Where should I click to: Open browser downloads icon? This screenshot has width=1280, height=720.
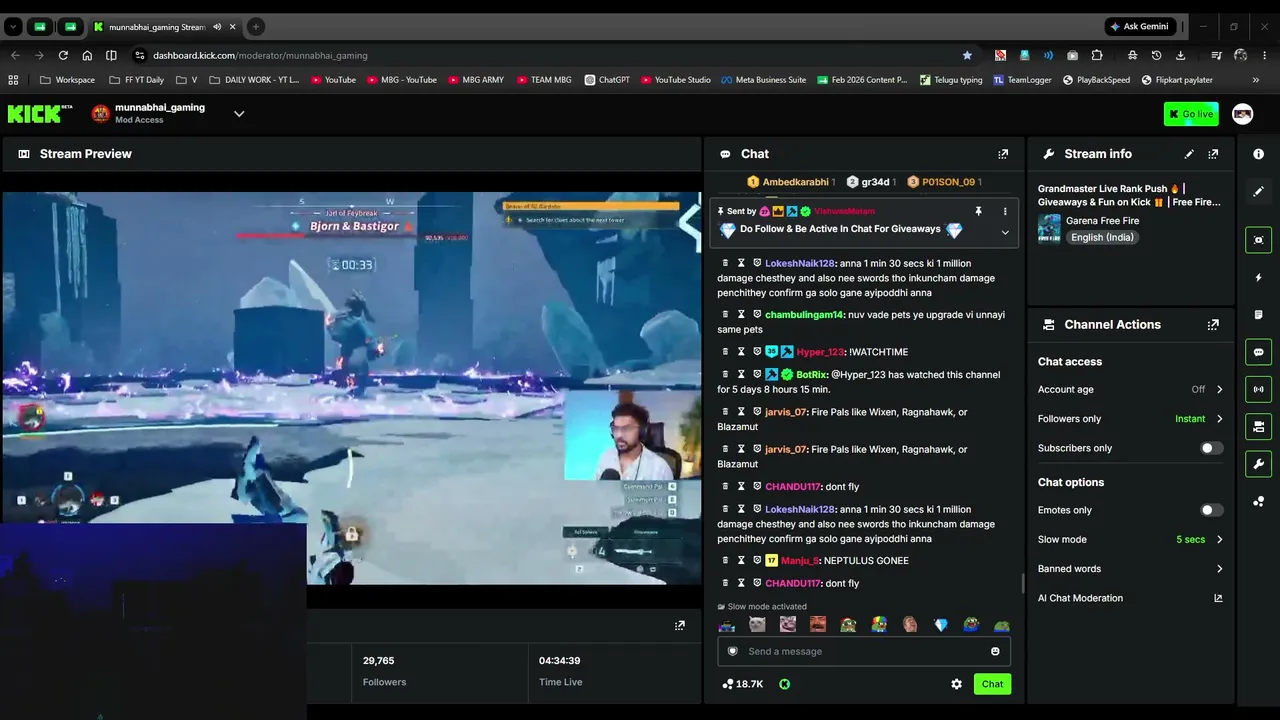click(1181, 55)
